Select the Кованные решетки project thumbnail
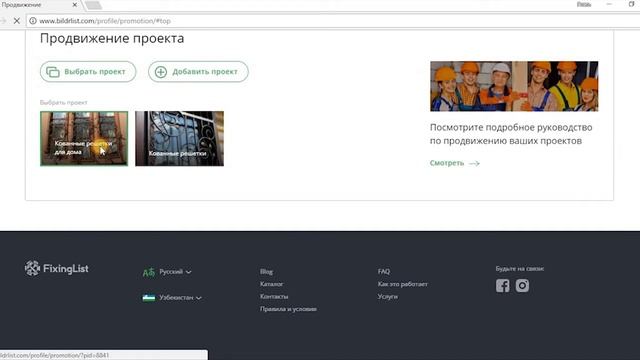 point(180,139)
